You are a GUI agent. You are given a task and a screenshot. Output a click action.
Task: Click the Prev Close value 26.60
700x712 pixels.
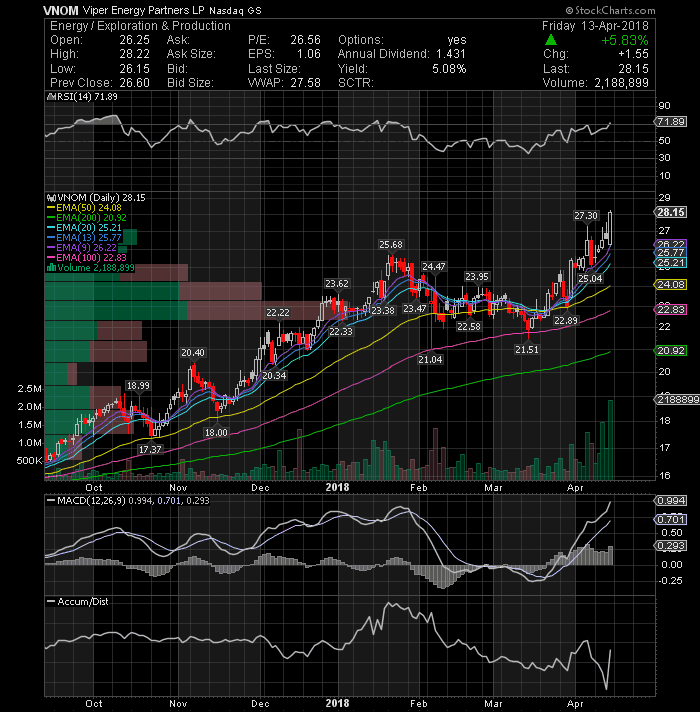[134, 83]
